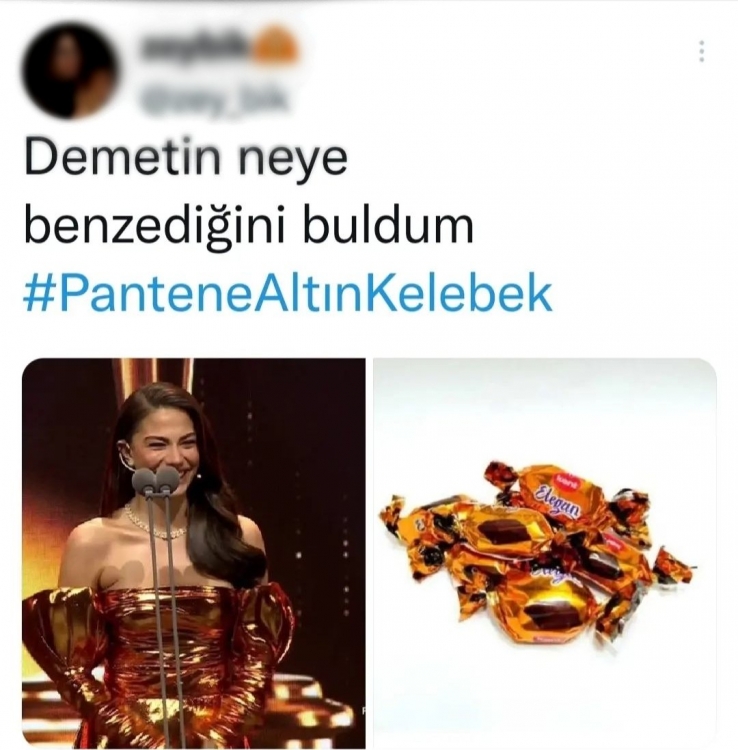Open the tweet author's profile picture
The height and width of the screenshot is (750, 738).
tap(72, 70)
